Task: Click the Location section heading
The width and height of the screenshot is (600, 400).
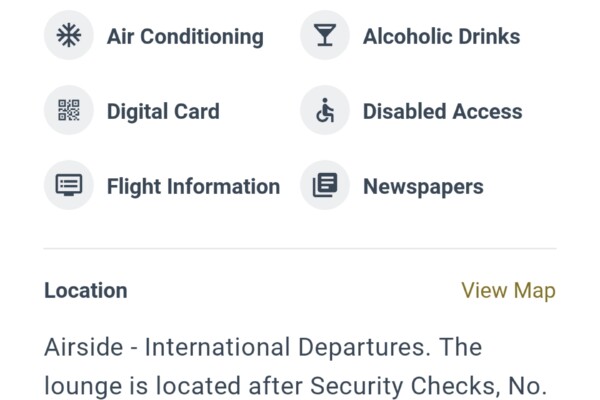Action: click(x=86, y=291)
